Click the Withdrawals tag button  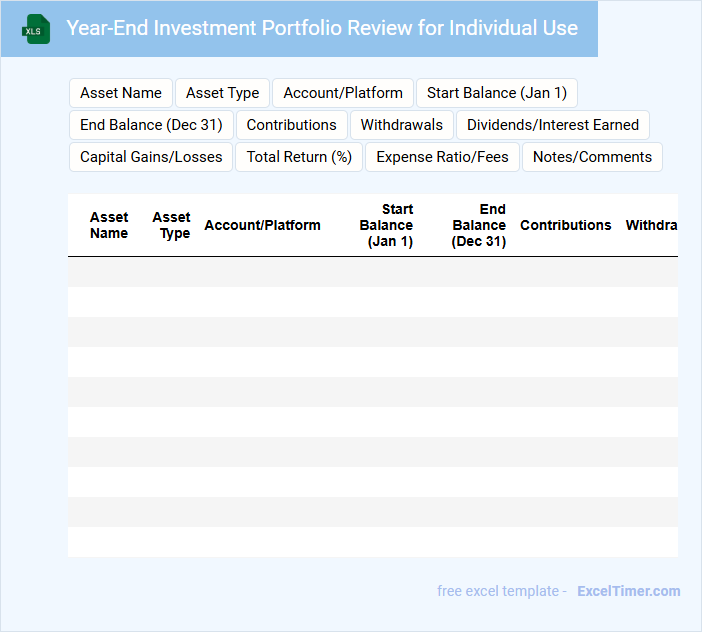pyautogui.click(x=401, y=125)
